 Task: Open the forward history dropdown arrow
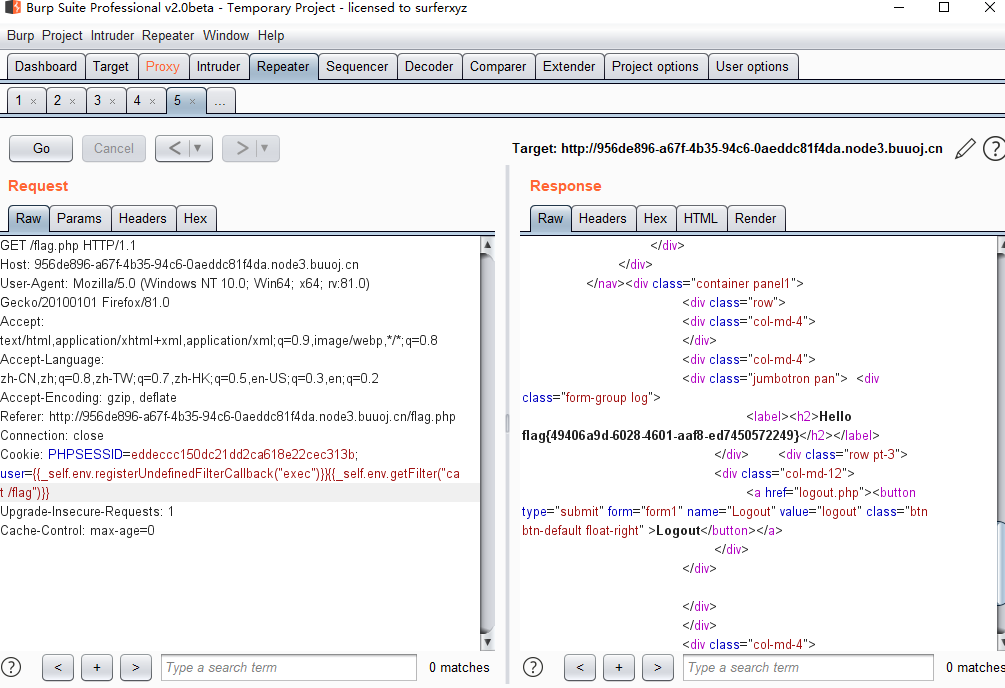[x=265, y=149]
